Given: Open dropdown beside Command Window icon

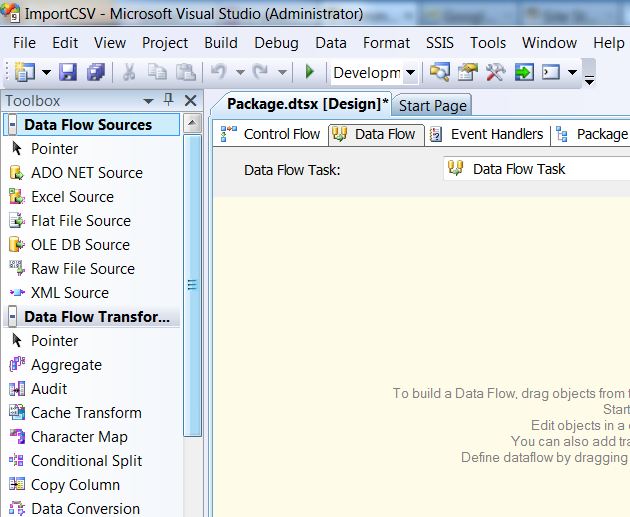Looking at the screenshot, I should (573, 73).
